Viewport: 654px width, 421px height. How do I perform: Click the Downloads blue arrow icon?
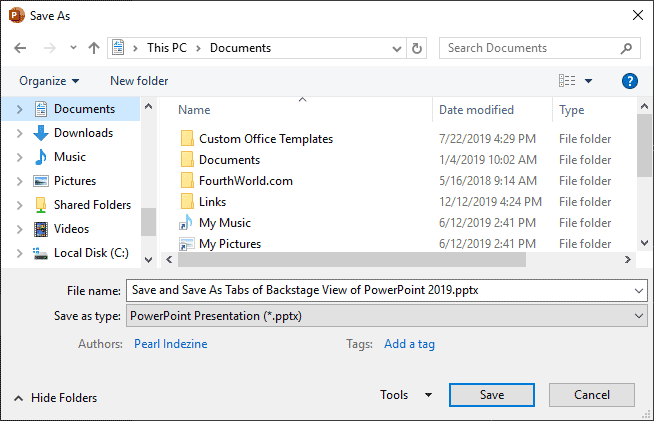coord(40,133)
